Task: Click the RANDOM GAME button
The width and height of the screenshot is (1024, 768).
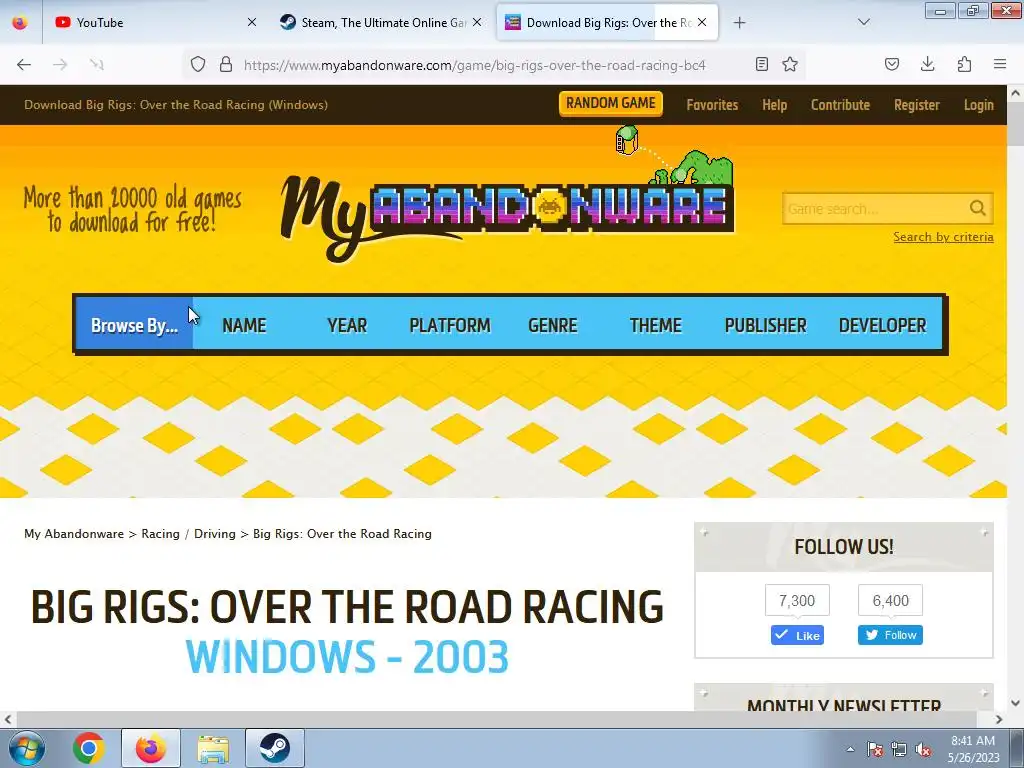Action: click(611, 103)
